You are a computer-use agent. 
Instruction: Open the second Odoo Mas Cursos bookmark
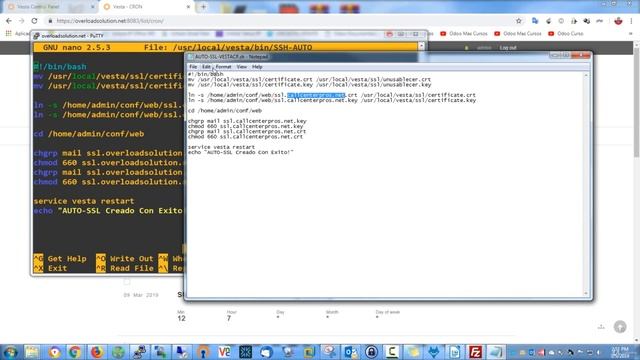tap(518, 33)
